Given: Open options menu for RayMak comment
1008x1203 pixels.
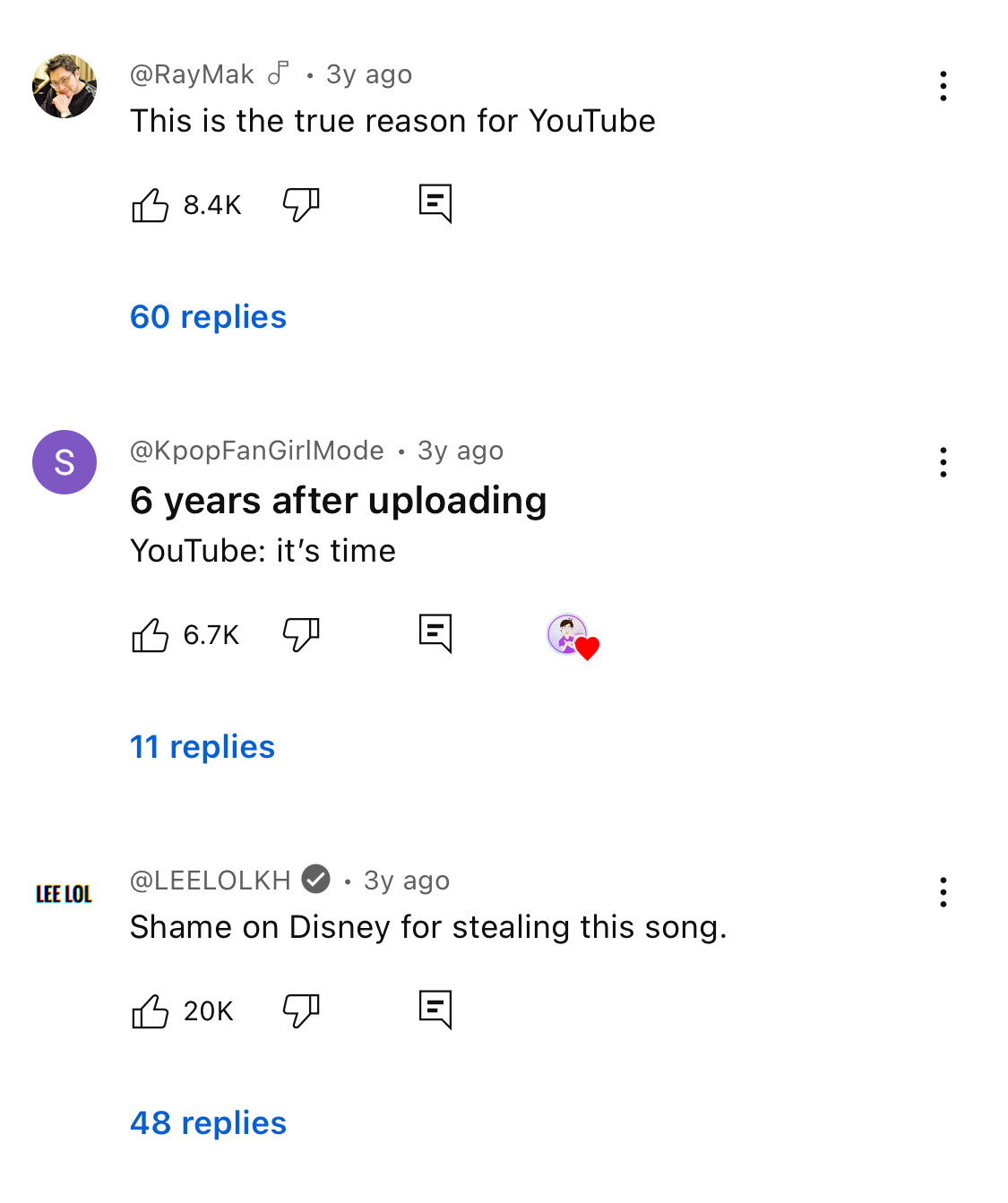Looking at the screenshot, I should pos(943,86).
